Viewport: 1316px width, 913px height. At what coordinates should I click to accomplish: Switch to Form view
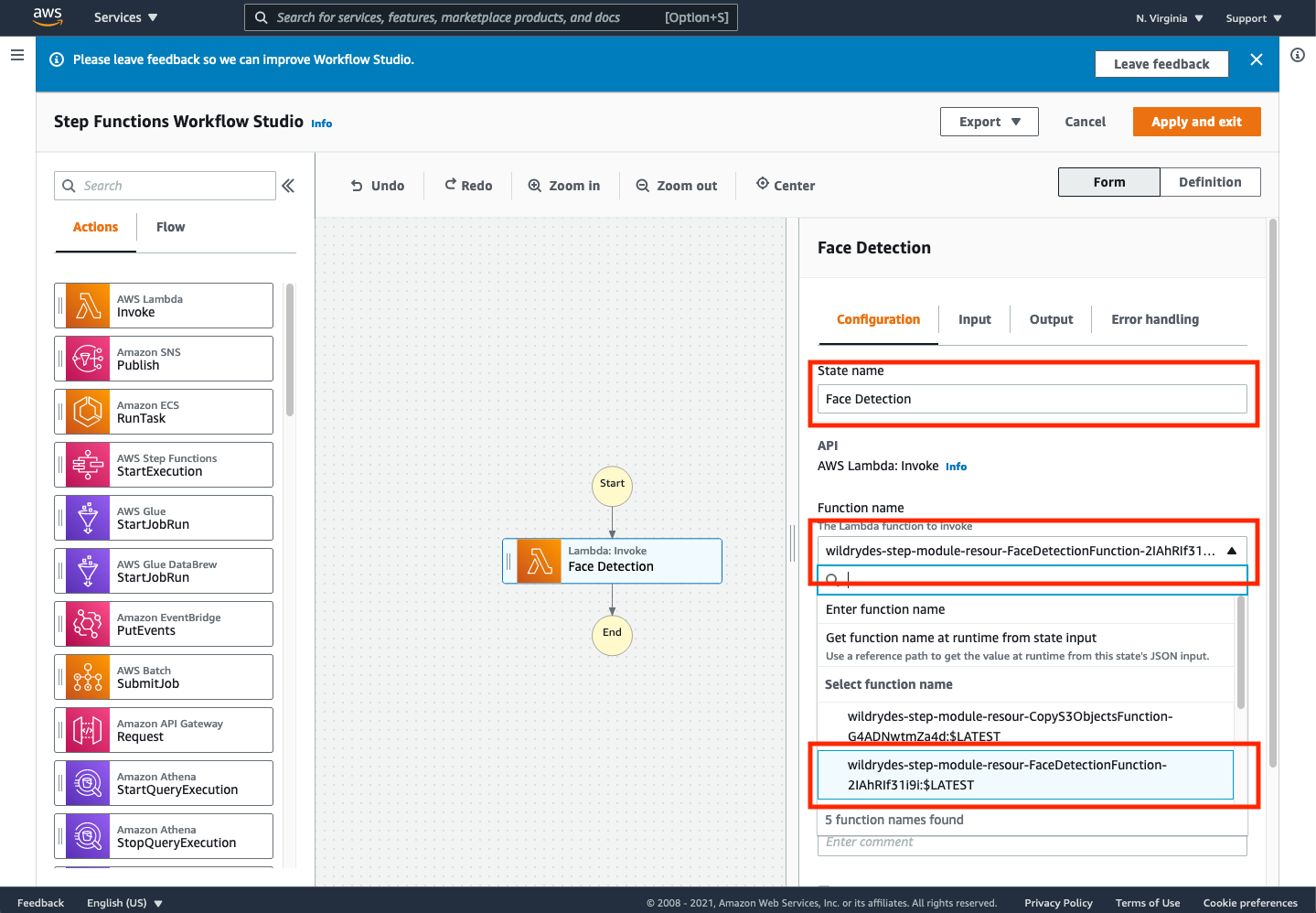coord(1109,182)
